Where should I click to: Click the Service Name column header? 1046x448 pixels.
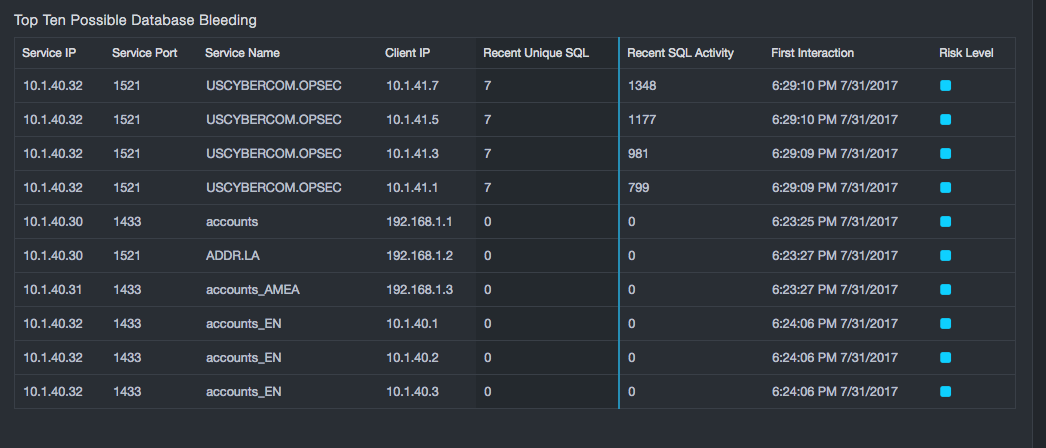coord(242,53)
